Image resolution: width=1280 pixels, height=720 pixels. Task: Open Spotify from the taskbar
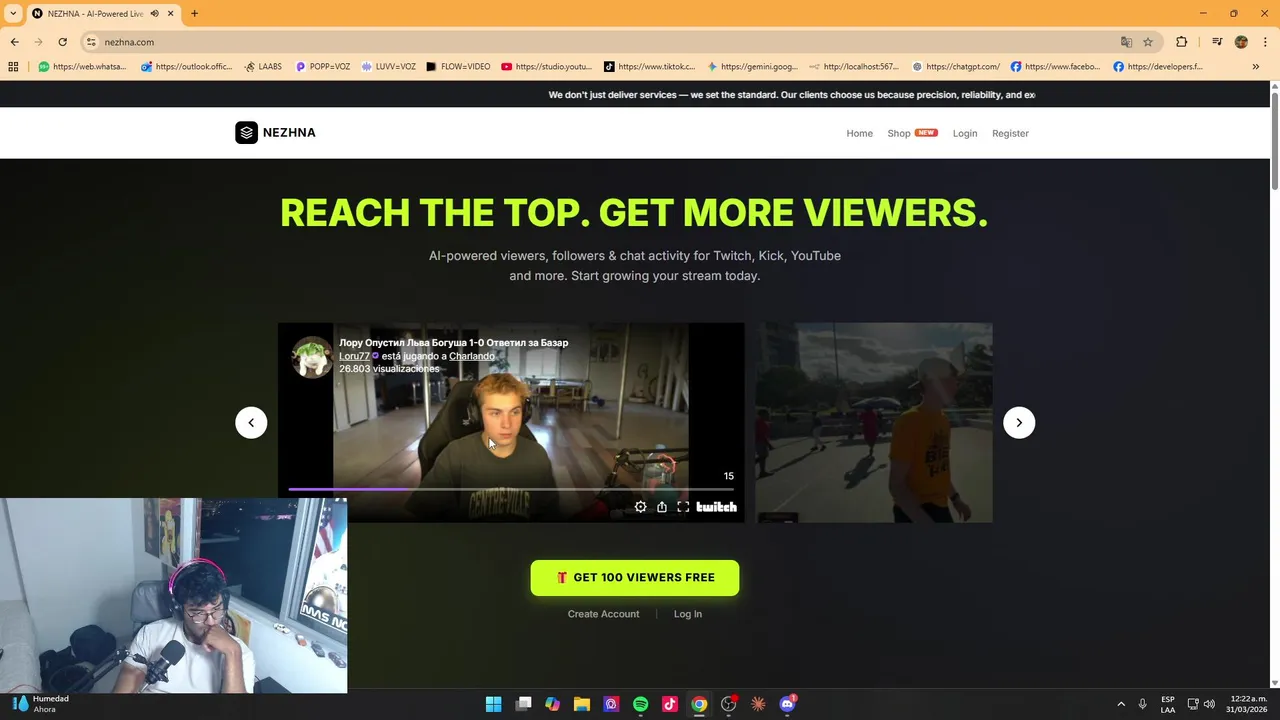pos(640,704)
